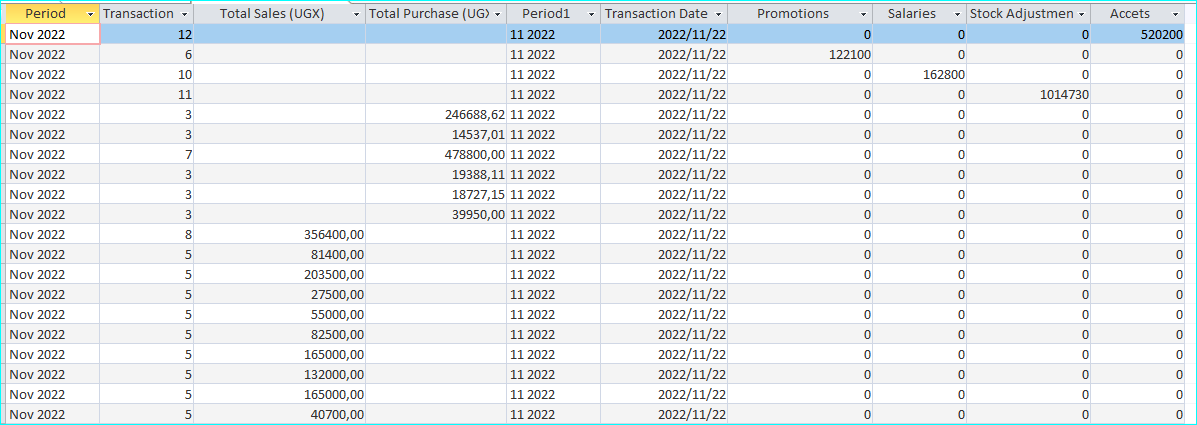Click the Transaction cell with value 12
The height and width of the screenshot is (425, 1197).
(x=147, y=34)
